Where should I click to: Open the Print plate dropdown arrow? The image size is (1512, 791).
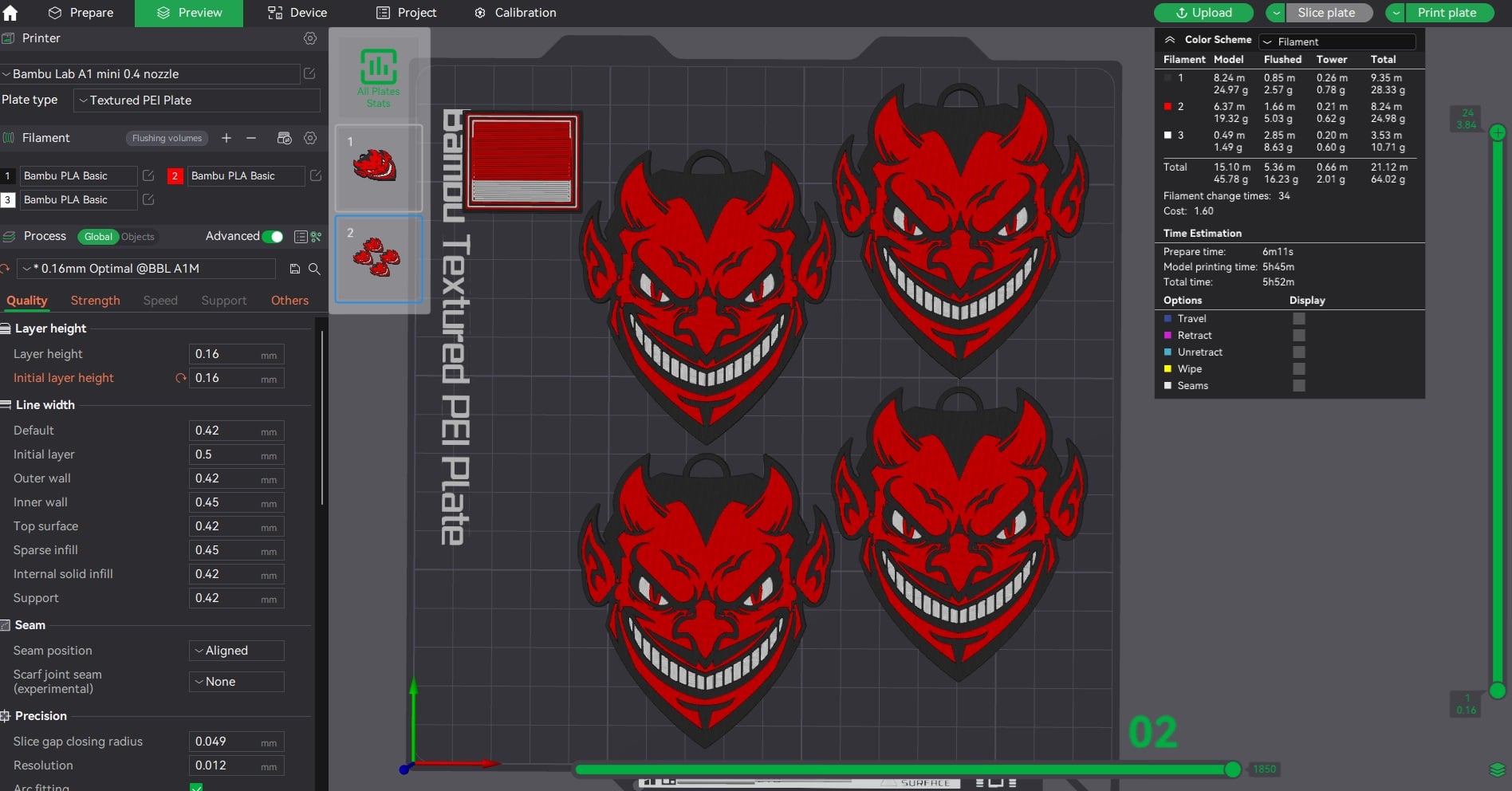(1396, 13)
